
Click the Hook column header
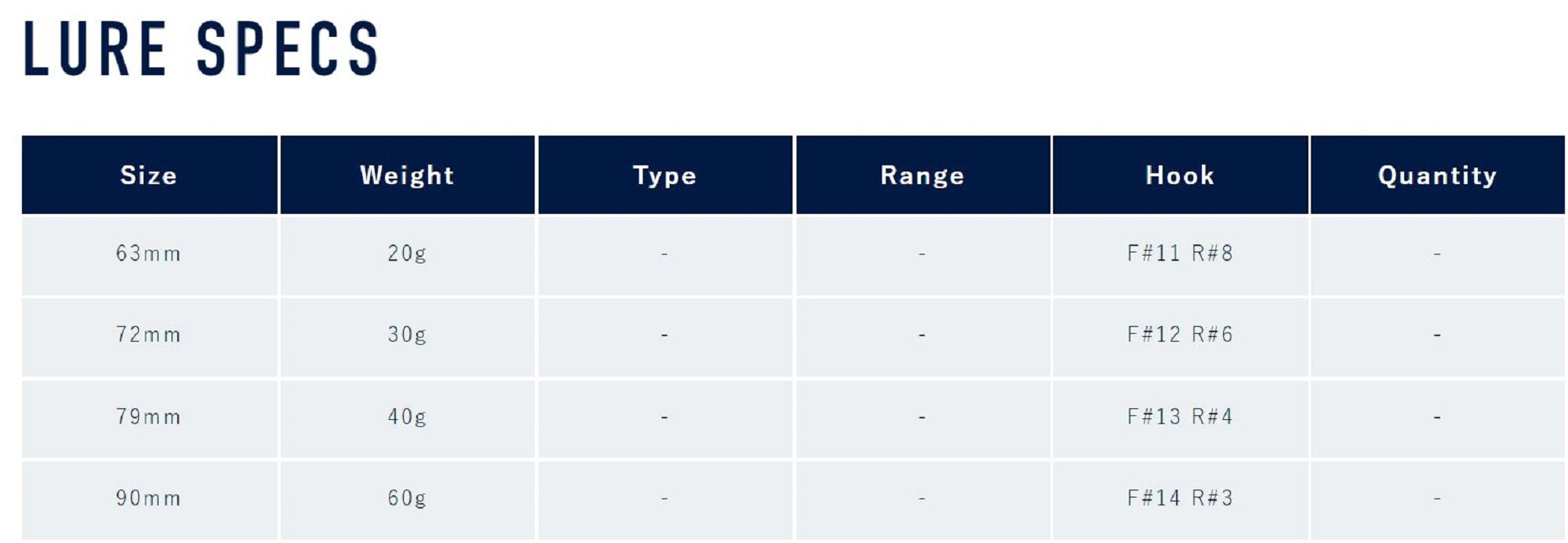tap(1180, 176)
